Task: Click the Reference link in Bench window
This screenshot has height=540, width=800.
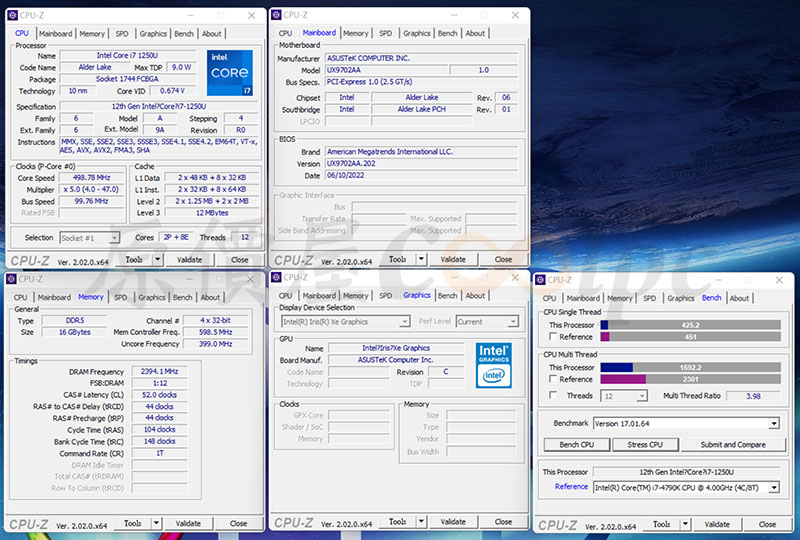Action: (x=571, y=487)
